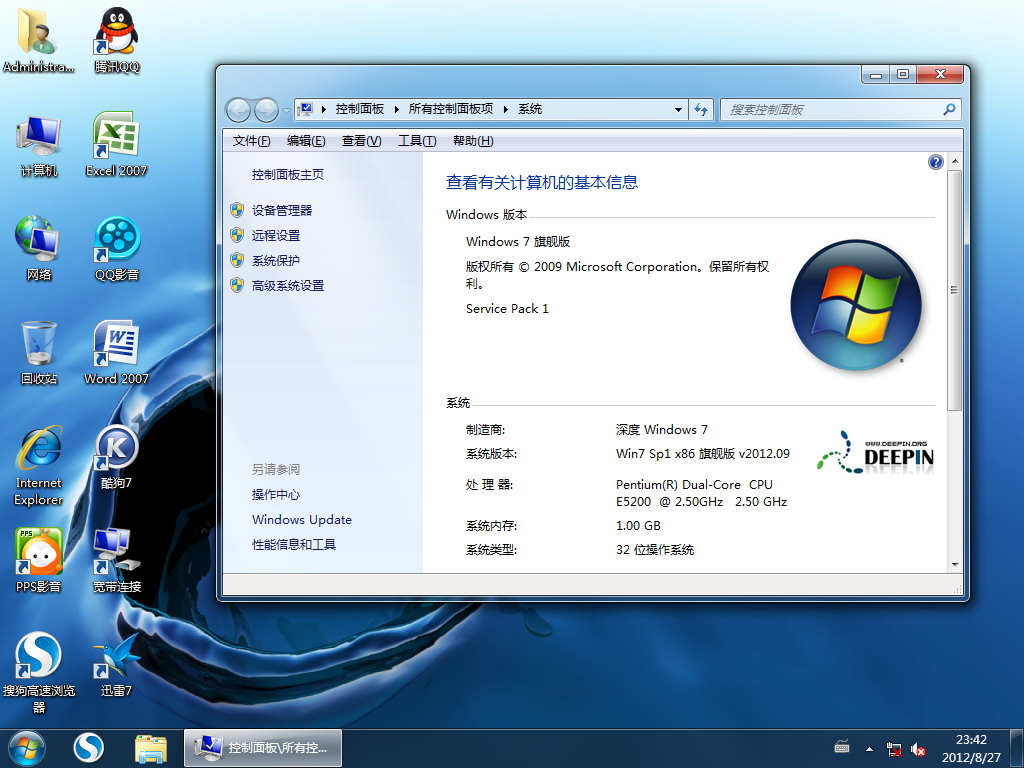The height and width of the screenshot is (768, 1024).
Task: Open the 编辑(E) menu
Action: click(x=306, y=140)
